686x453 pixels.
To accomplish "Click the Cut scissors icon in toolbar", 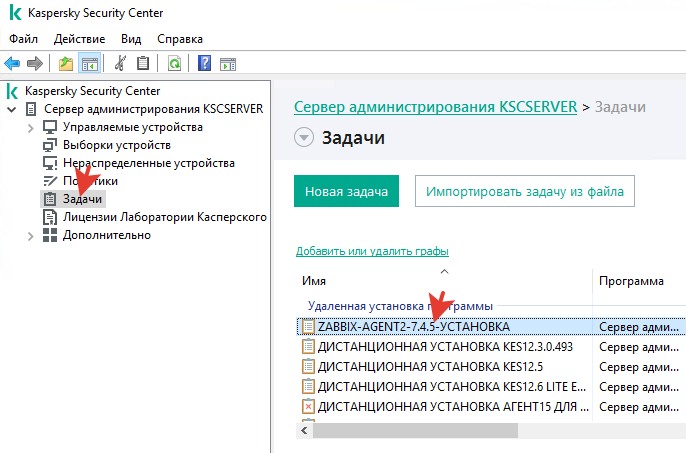I will pos(121,64).
